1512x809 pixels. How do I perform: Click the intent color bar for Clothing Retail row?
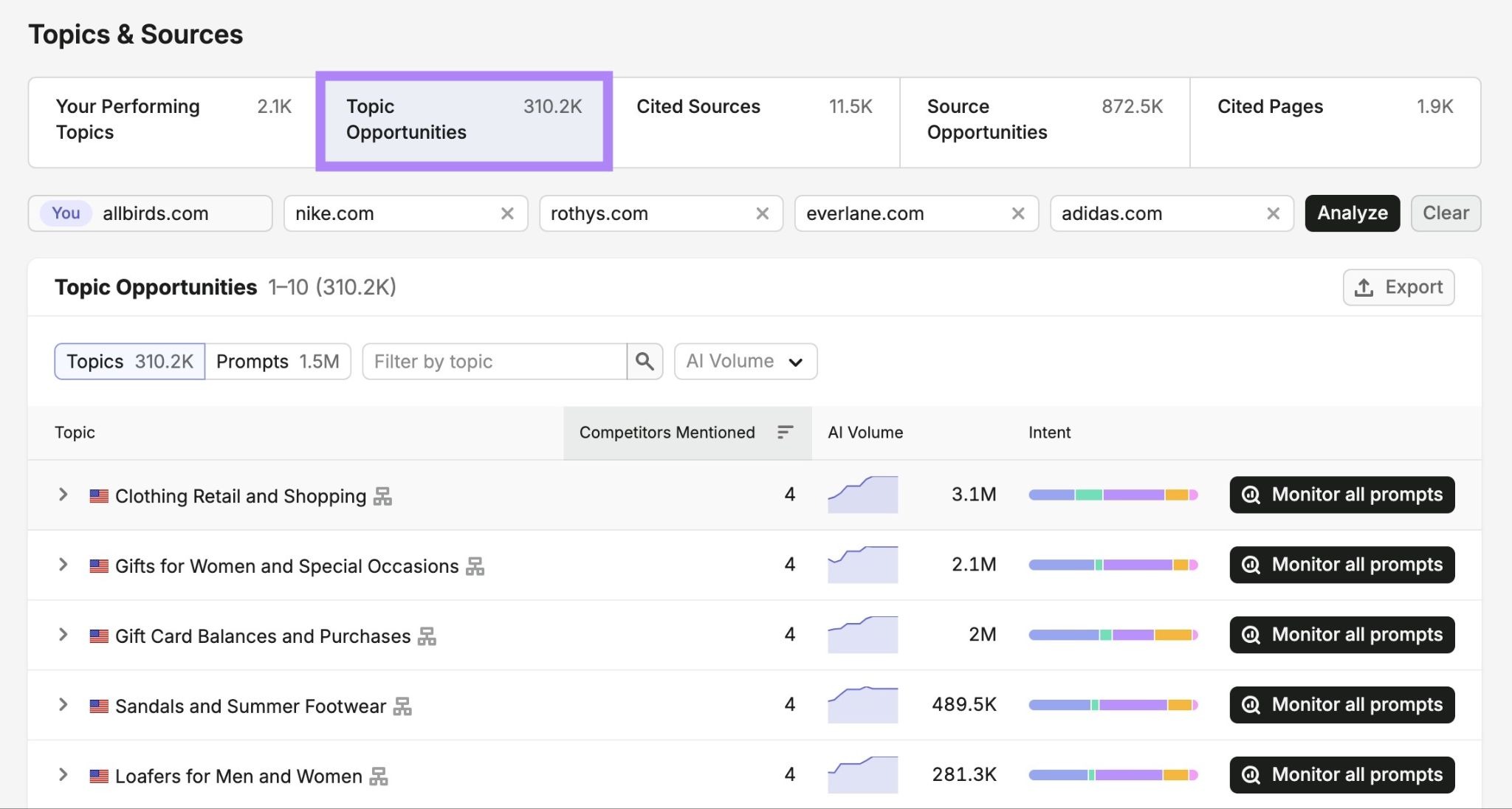(x=1113, y=495)
